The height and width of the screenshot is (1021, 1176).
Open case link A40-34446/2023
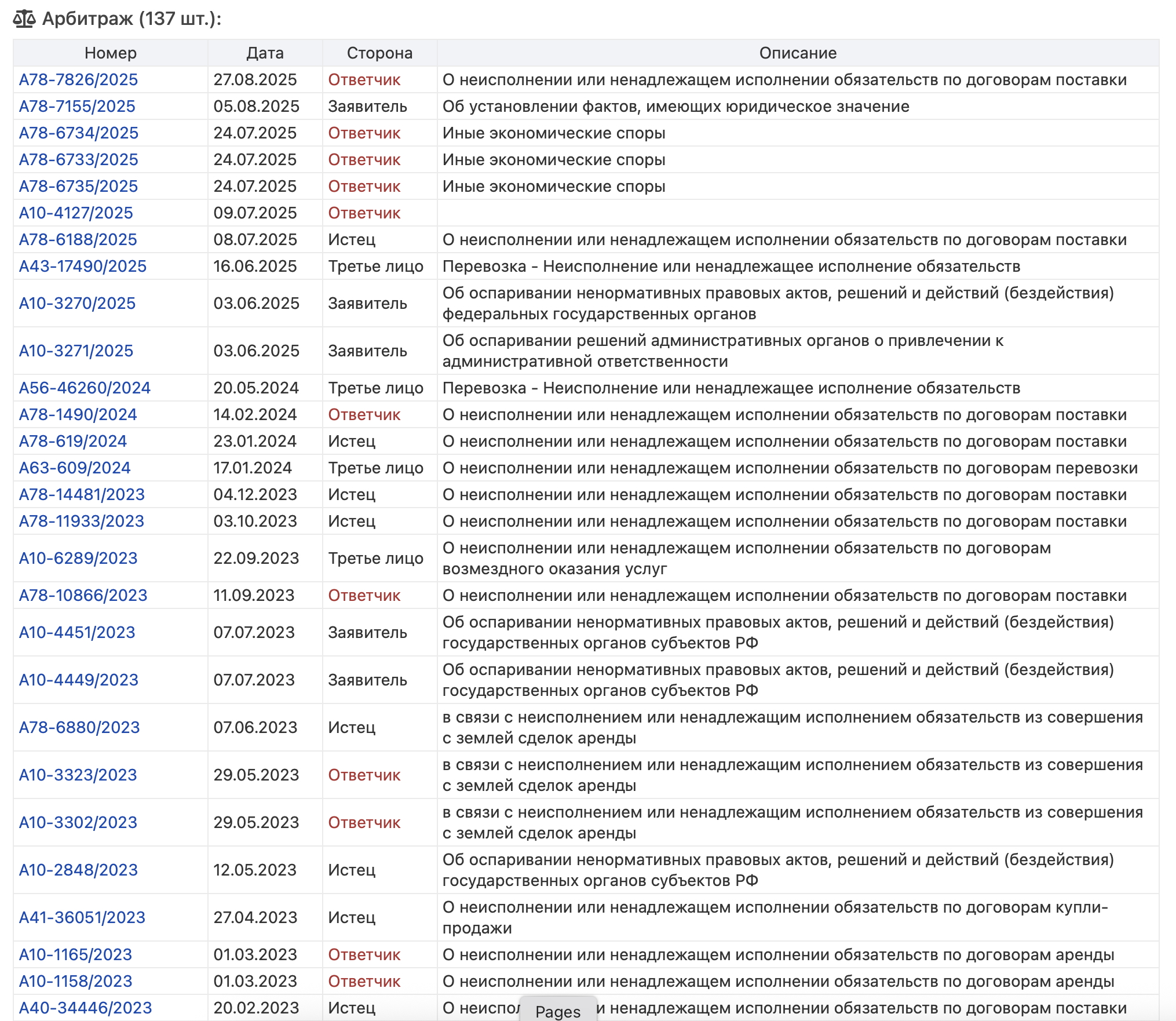click(85, 1008)
